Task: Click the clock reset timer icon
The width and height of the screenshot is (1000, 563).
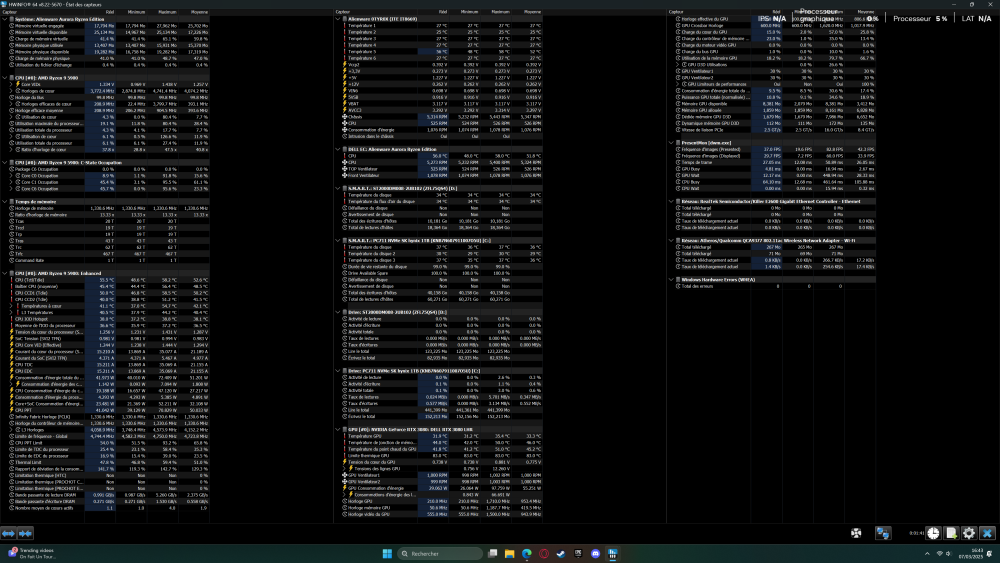Action: click(x=933, y=533)
